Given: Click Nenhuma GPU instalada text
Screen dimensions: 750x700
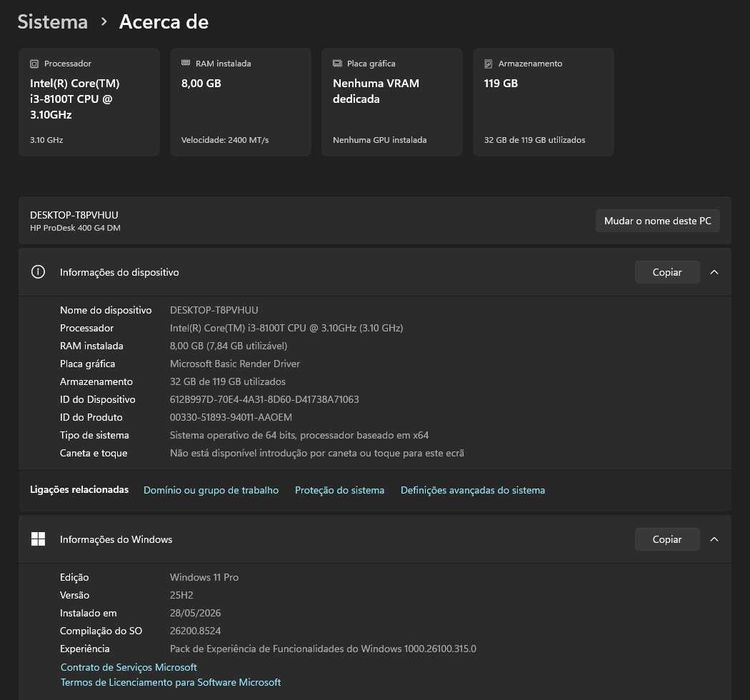Looking at the screenshot, I should click(380, 140).
